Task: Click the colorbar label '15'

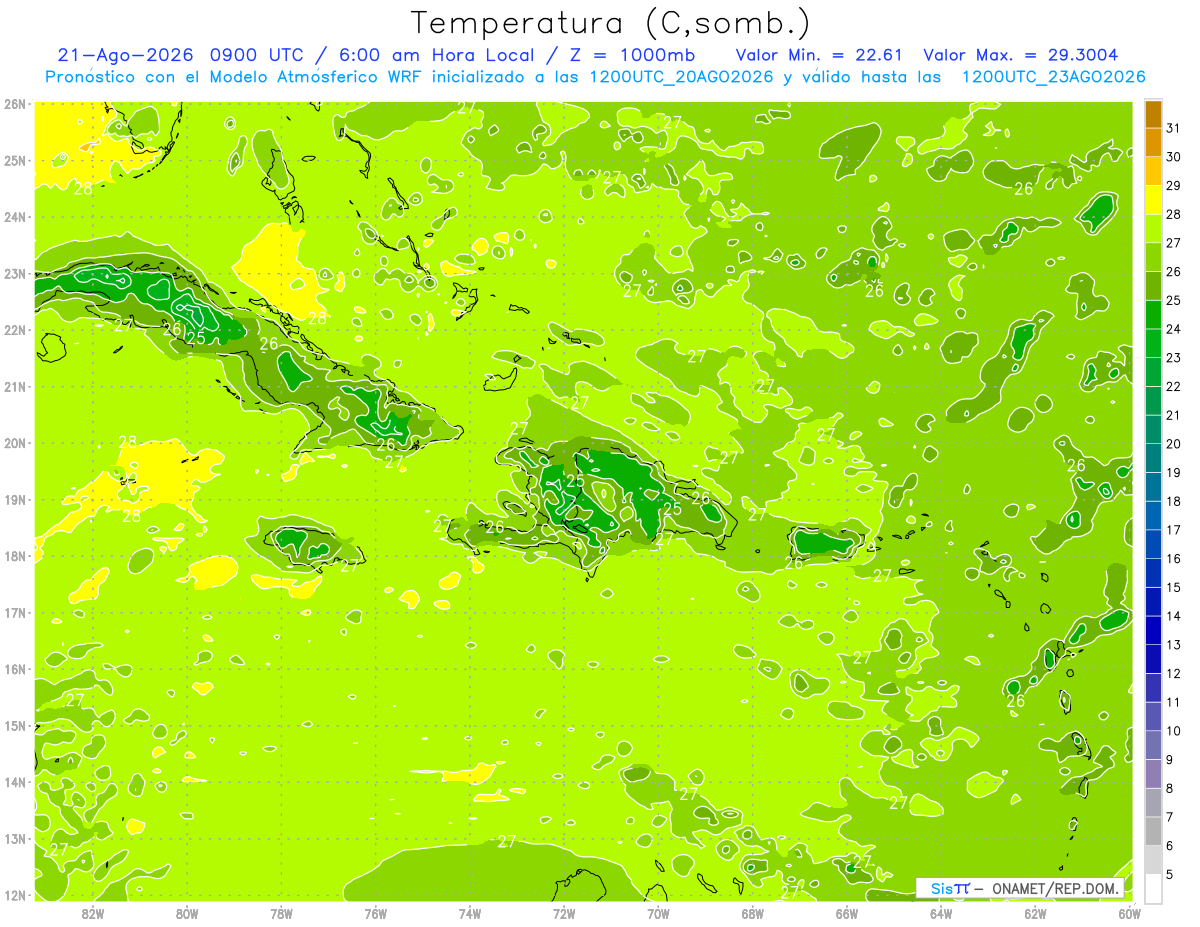Action: coord(1174,587)
